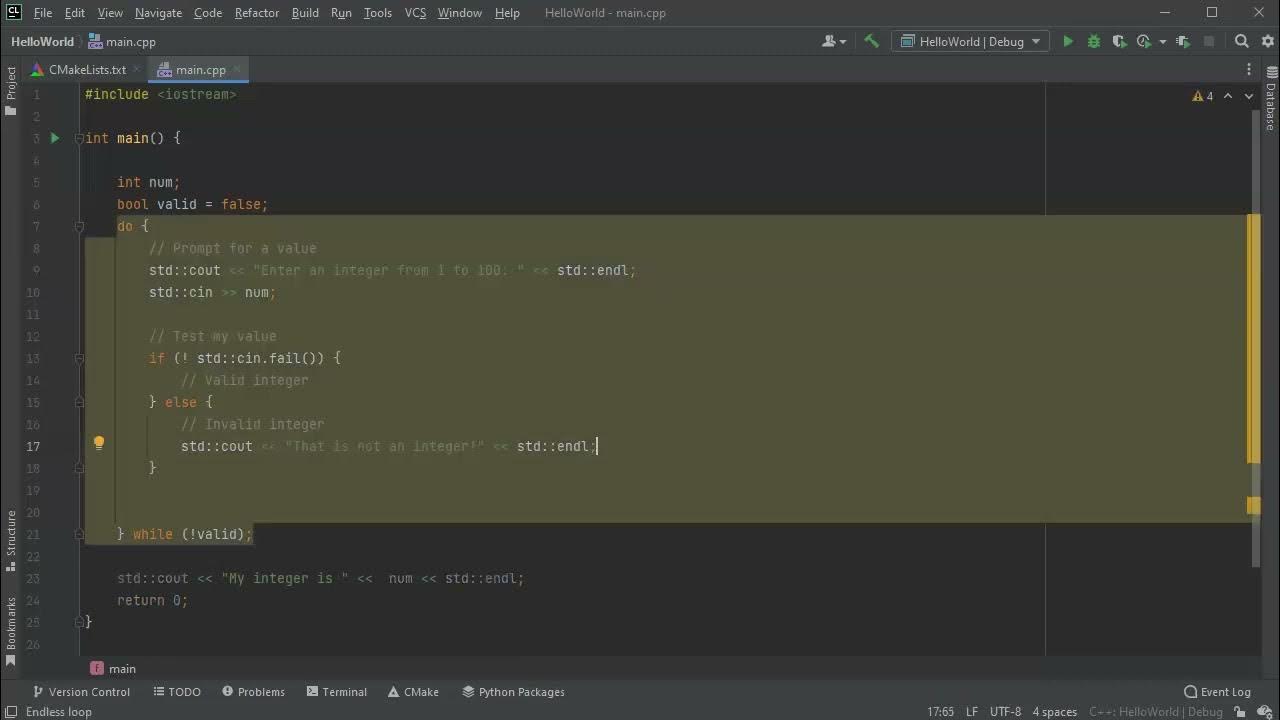1280x720 pixels.
Task: Click the yellow lightbulb on line 17
Action: coord(99,443)
